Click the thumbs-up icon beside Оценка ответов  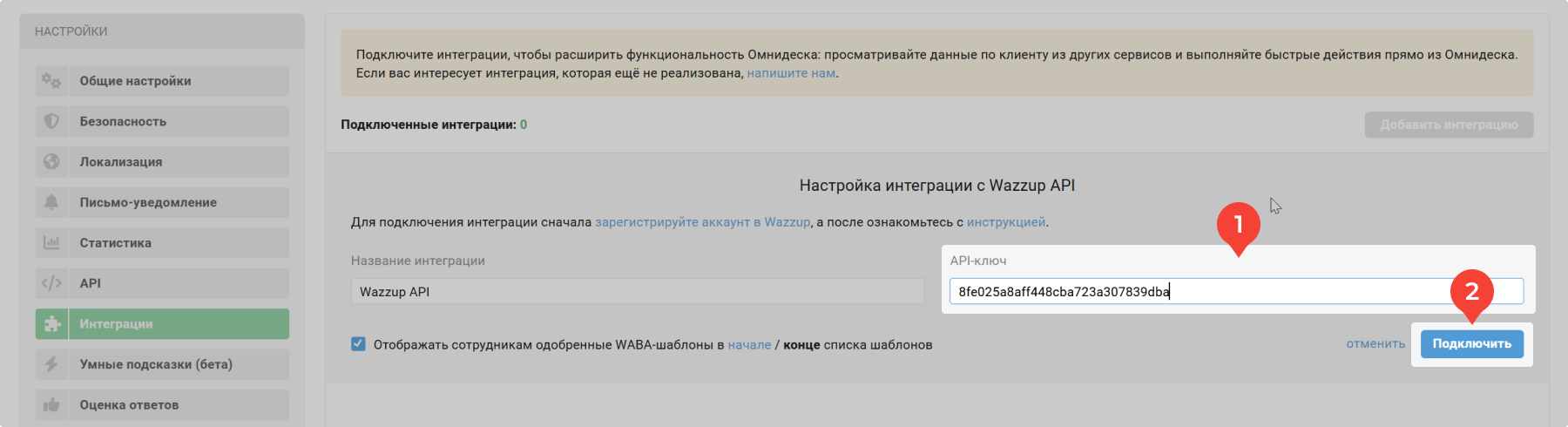[51, 404]
